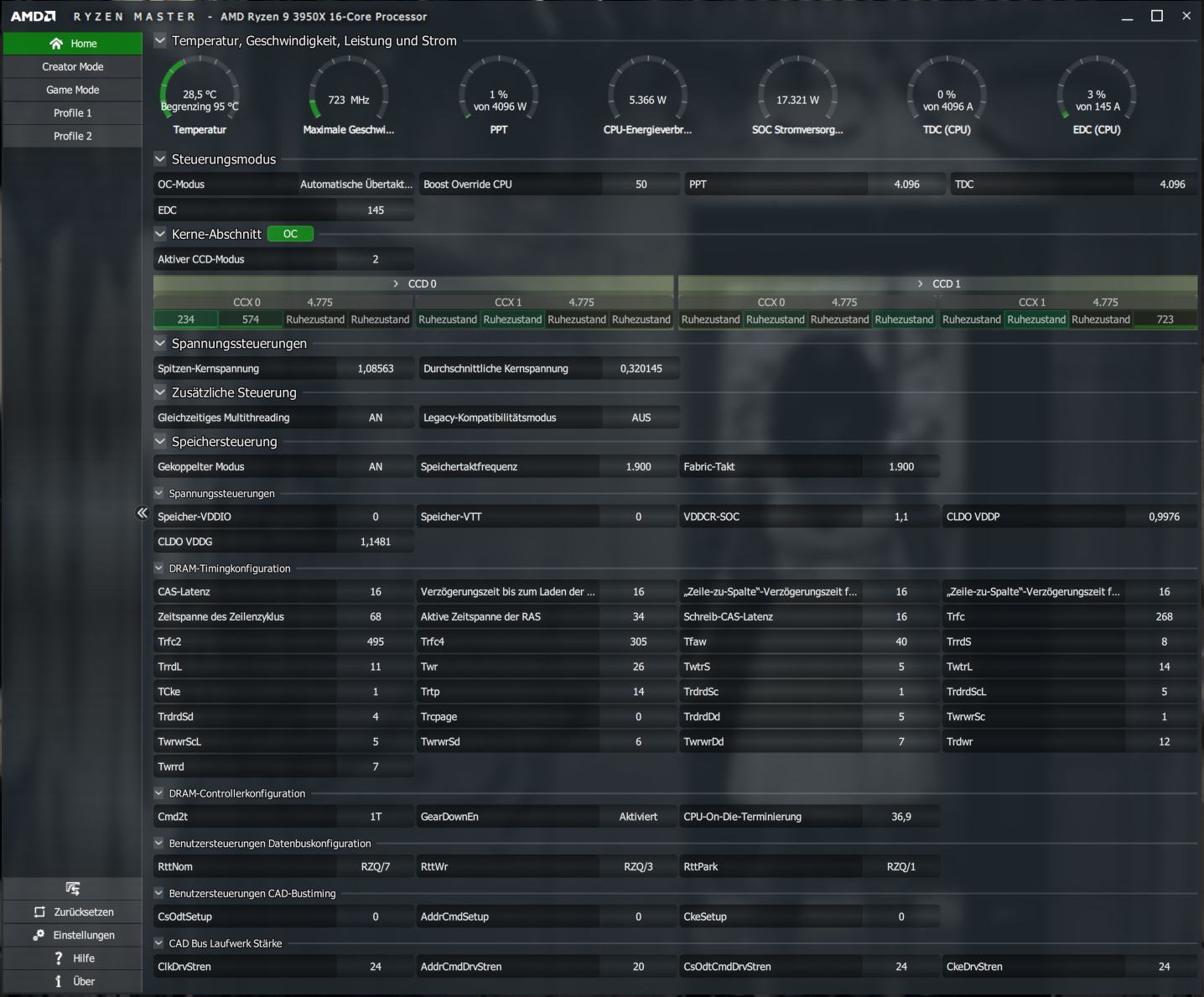Image resolution: width=1204 pixels, height=997 pixels.
Task: Click the green OC badge beside Kerne-Abschnitt
Action: click(290, 234)
